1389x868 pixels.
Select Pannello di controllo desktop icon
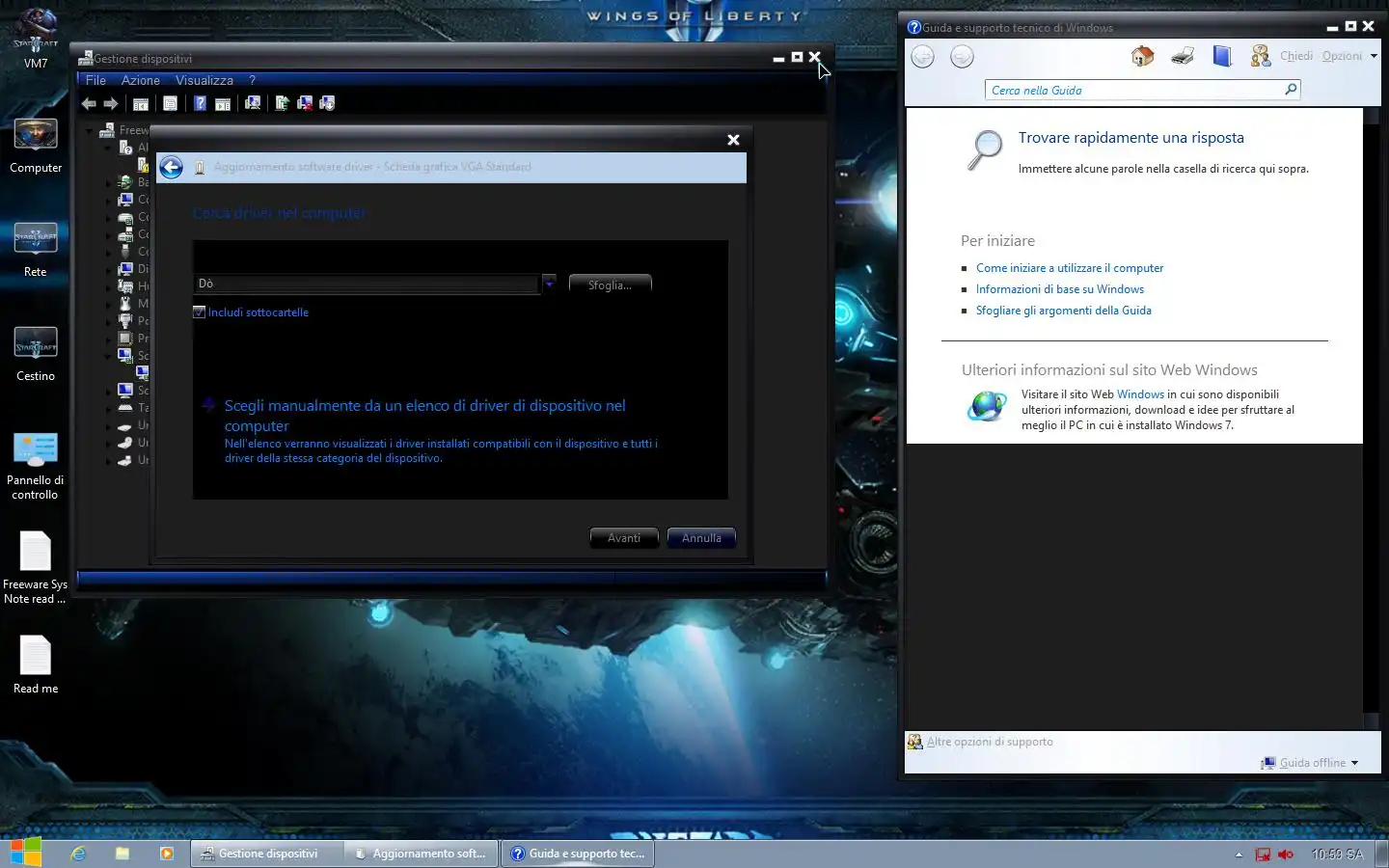[x=36, y=465]
